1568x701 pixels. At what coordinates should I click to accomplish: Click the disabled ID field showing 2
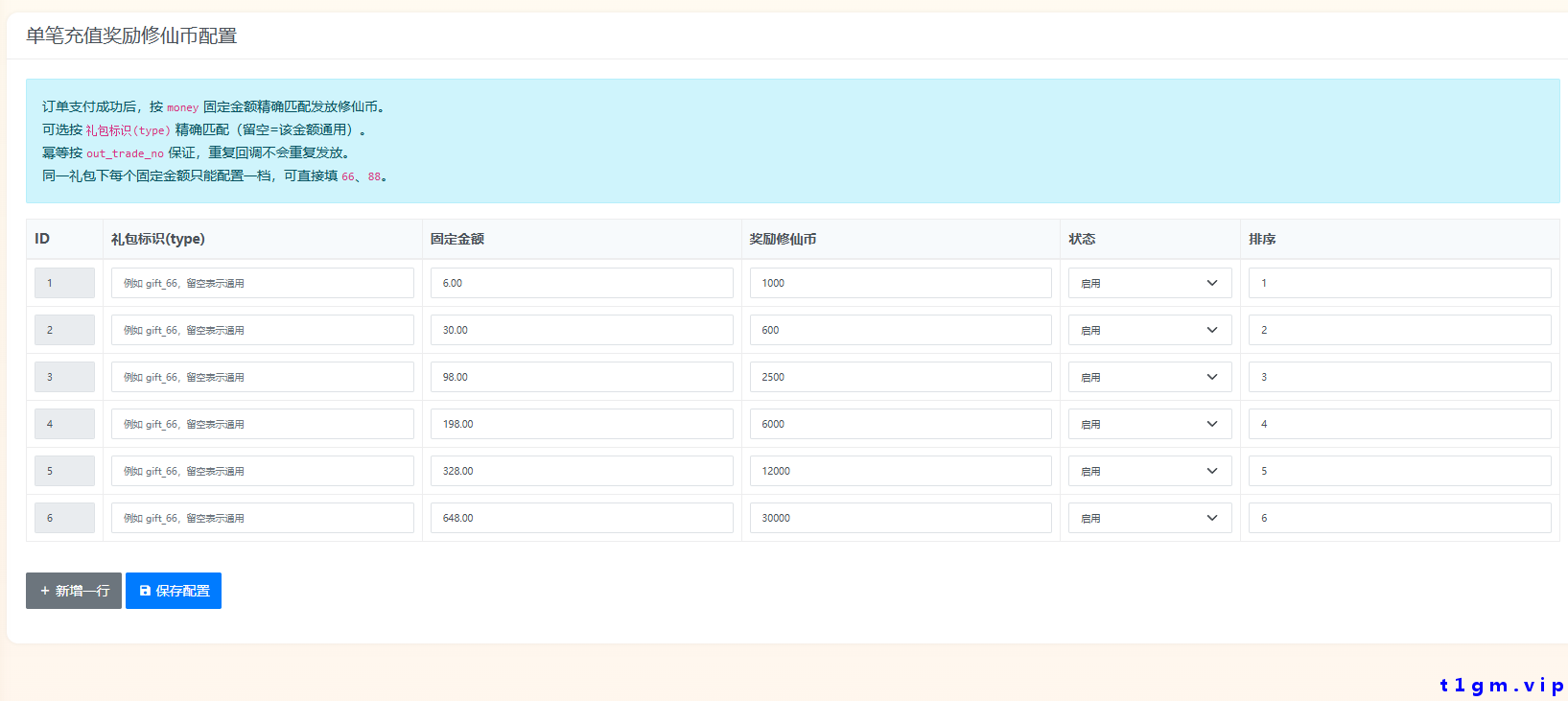tap(64, 330)
